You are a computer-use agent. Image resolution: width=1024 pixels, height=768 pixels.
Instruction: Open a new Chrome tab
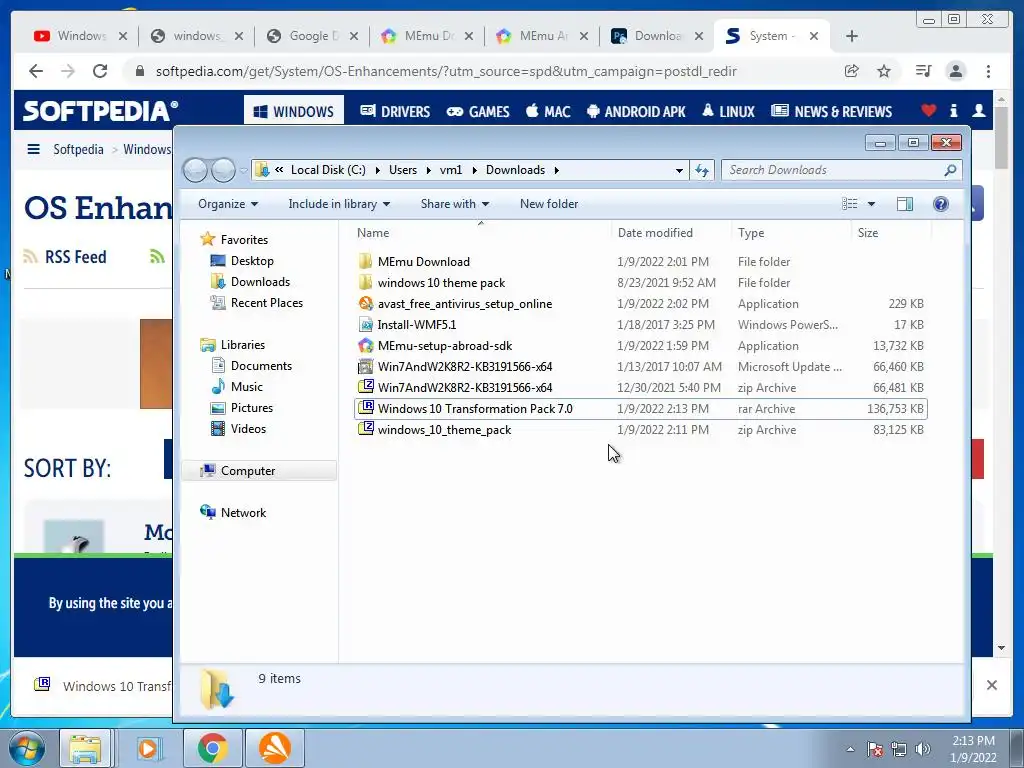click(852, 36)
